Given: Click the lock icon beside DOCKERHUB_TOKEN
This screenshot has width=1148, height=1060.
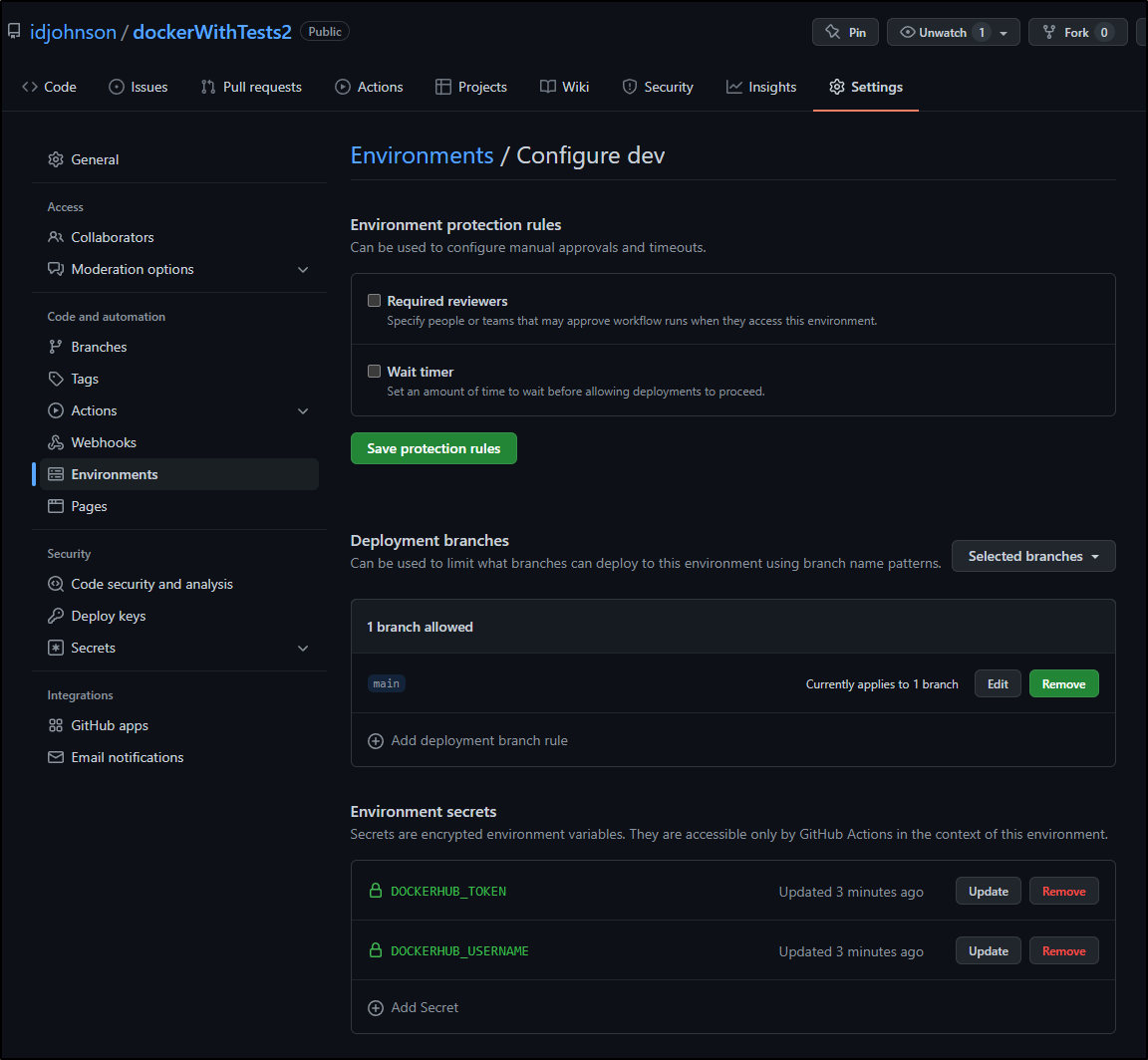Looking at the screenshot, I should 376,891.
